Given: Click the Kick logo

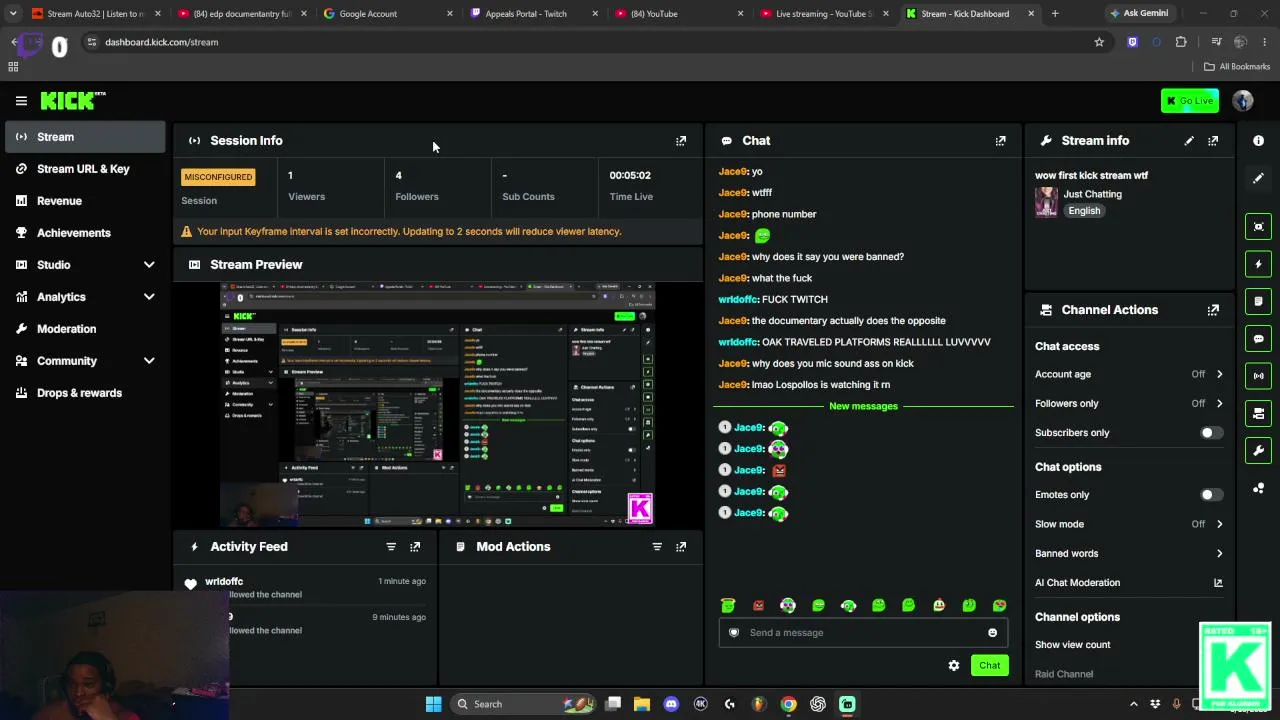Looking at the screenshot, I should (73, 100).
